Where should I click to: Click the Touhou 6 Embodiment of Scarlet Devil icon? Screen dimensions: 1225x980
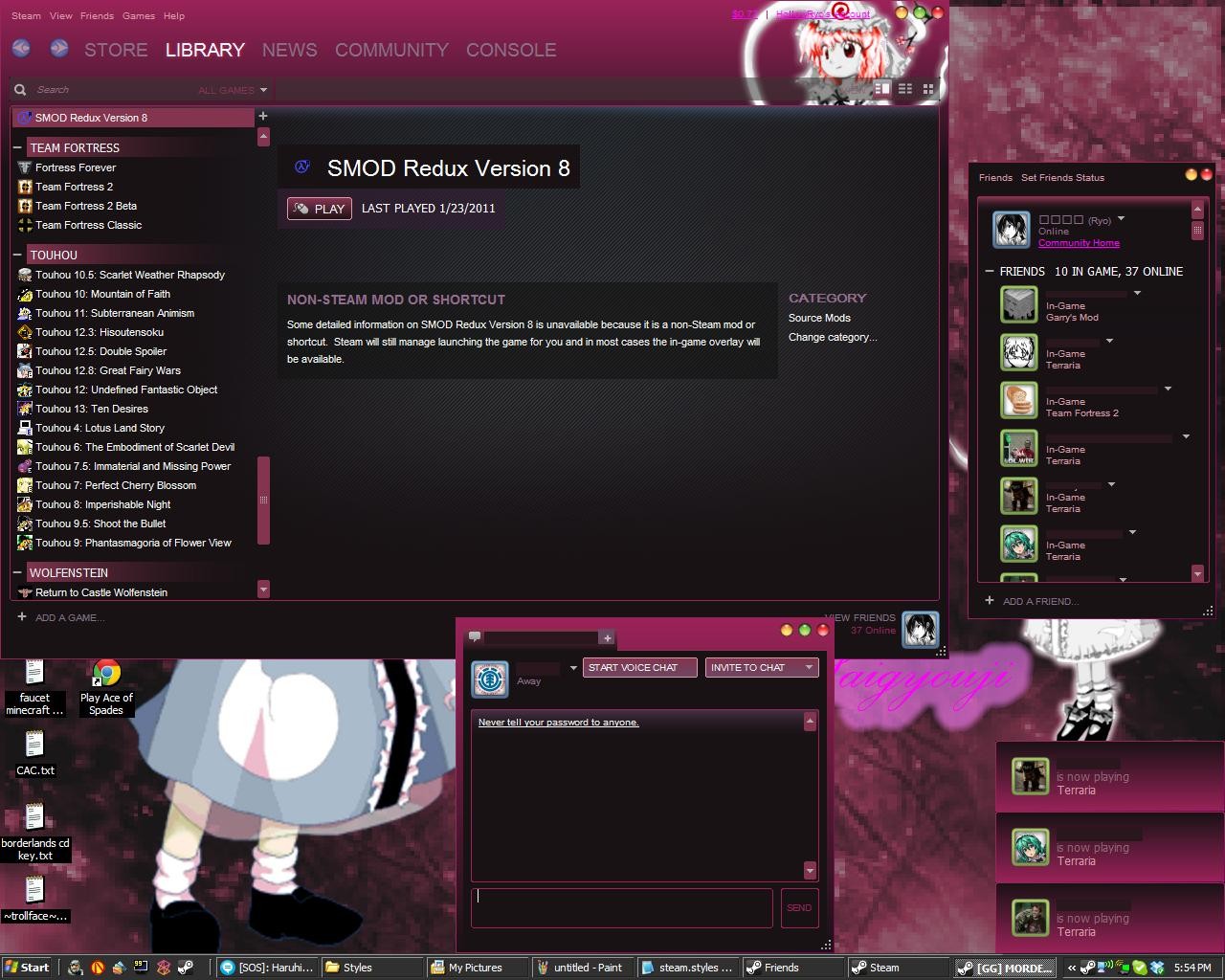25,447
